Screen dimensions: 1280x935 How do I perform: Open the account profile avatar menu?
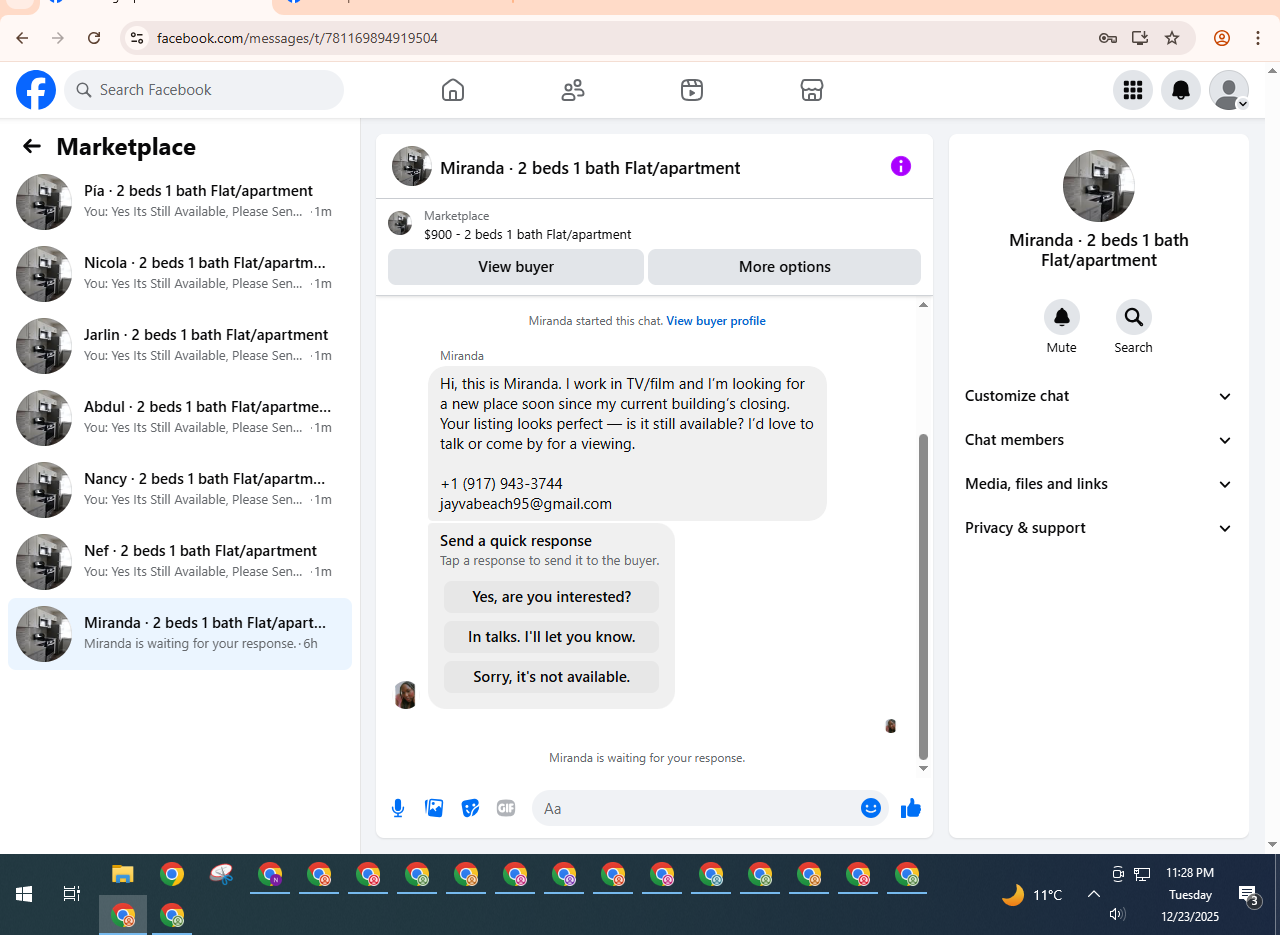(x=1229, y=90)
